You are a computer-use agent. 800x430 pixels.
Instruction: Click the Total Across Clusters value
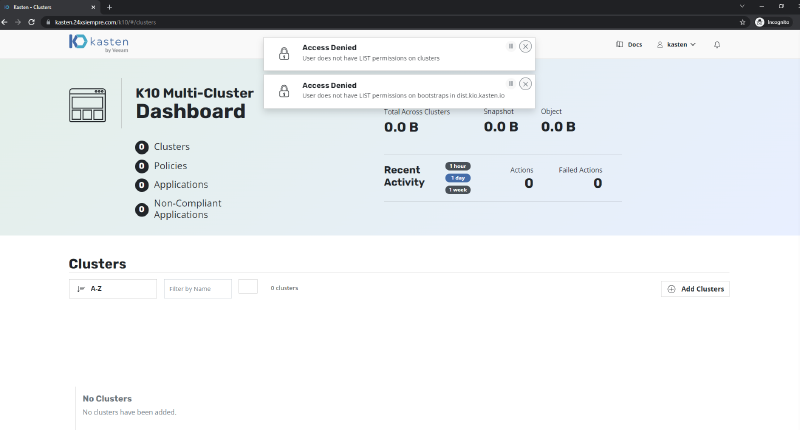click(401, 127)
